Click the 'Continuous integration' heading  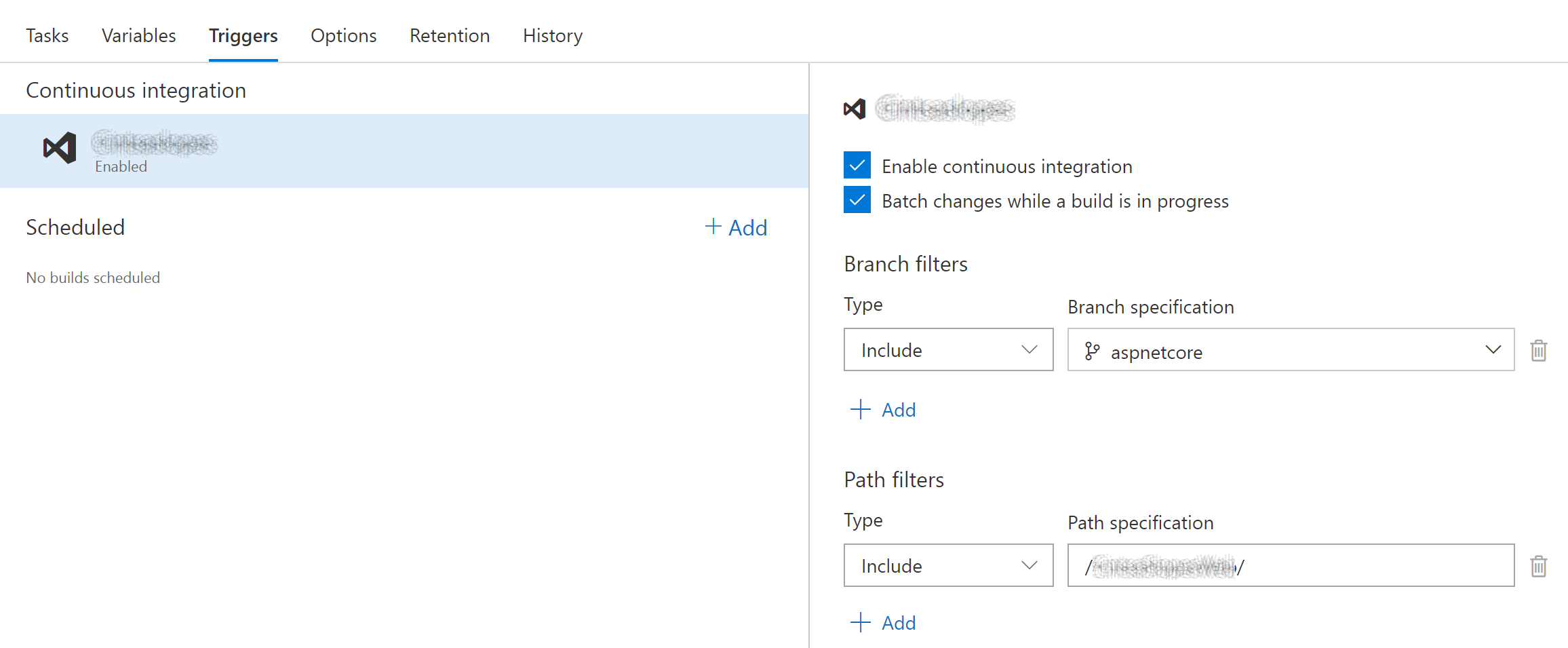pos(136,90)
